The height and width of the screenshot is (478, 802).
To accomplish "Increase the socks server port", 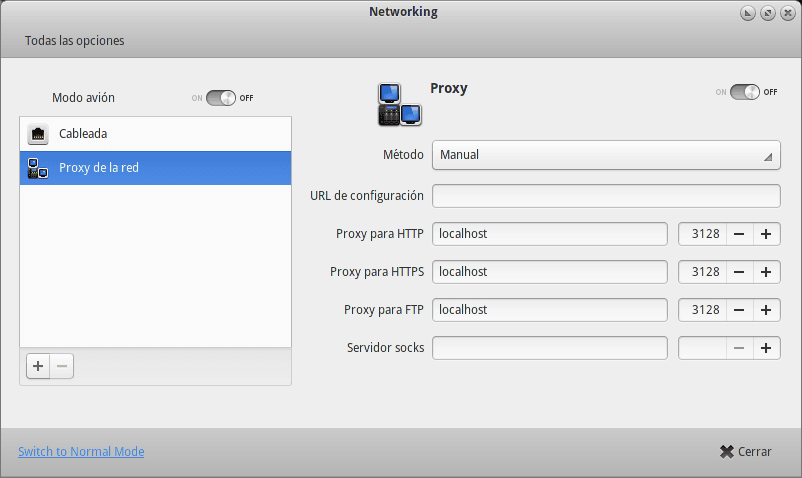I will click(766, 348).
